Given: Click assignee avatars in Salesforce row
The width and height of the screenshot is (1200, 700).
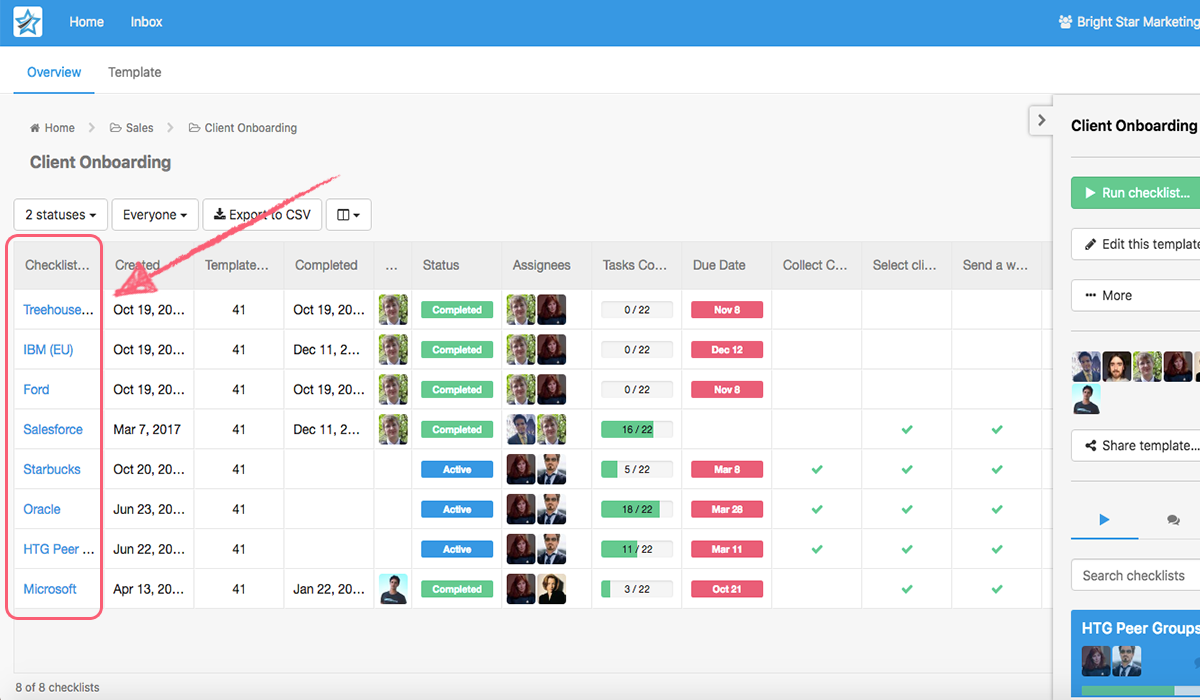Looking at the screenshot, I should [x=536, y=429].
